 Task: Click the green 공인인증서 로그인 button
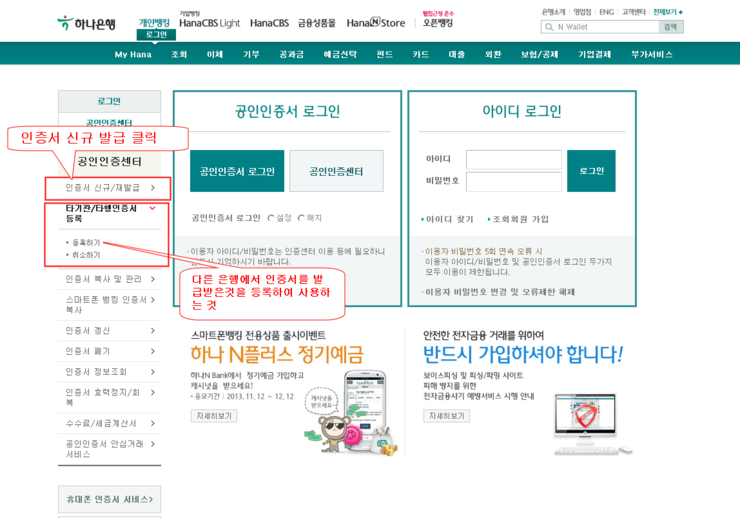pos(237,171)
